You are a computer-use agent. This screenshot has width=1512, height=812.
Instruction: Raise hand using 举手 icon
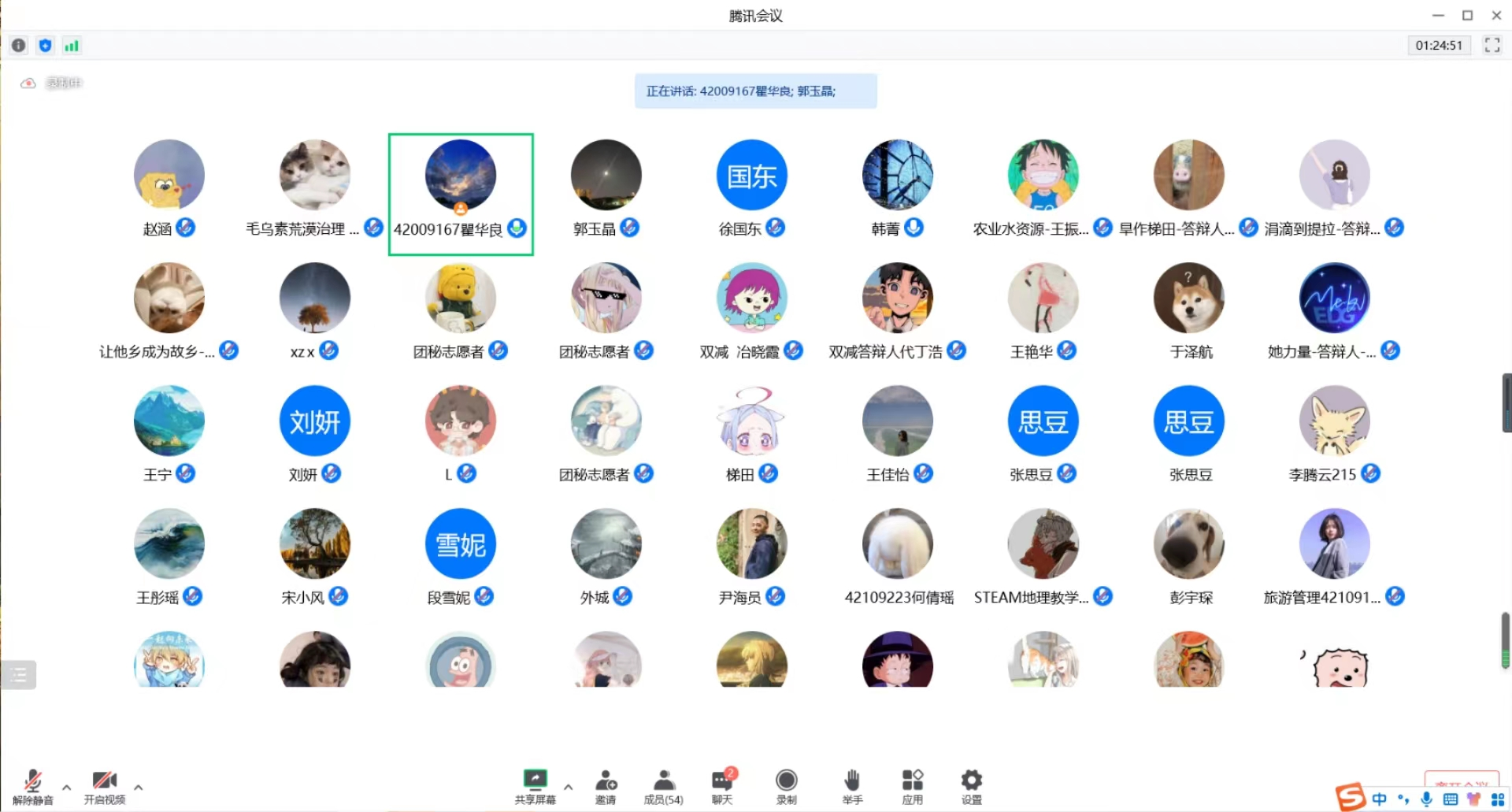coord(852,786)
